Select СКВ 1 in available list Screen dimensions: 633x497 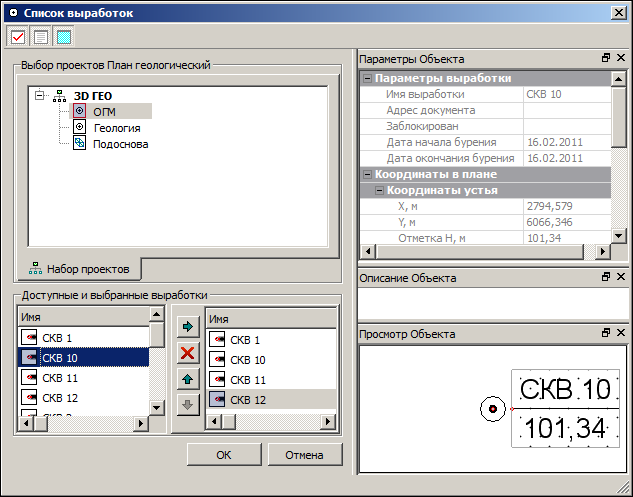coord(84,338)
